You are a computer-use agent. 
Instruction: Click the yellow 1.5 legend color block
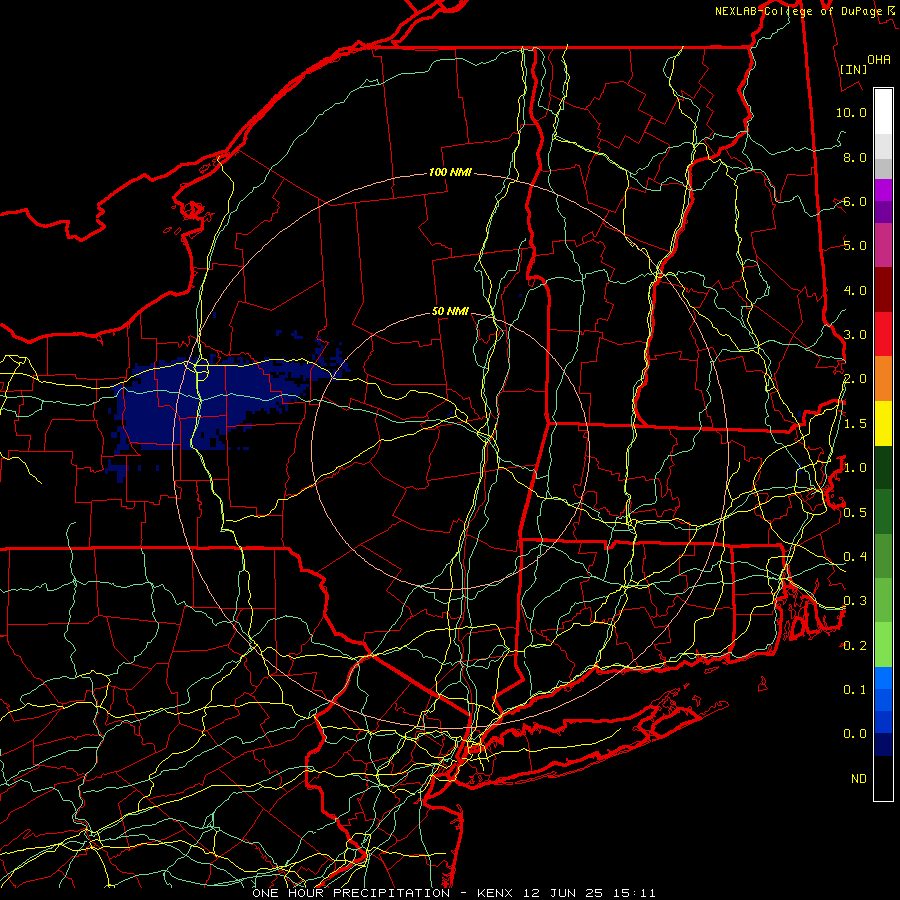pos(883,422)
